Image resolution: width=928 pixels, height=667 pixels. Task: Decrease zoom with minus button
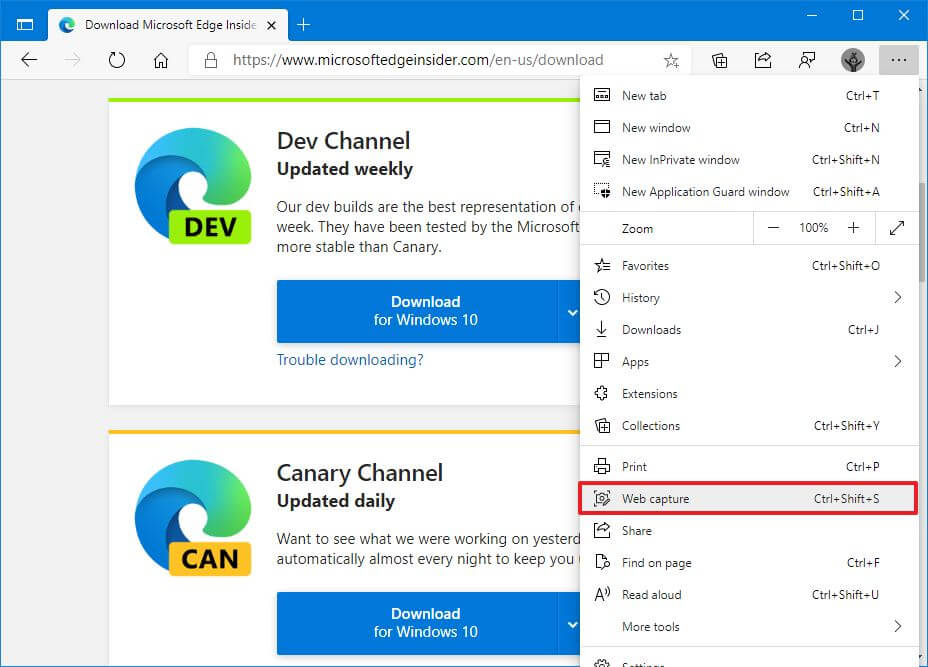pyautogui.click(x=773, y=228)
